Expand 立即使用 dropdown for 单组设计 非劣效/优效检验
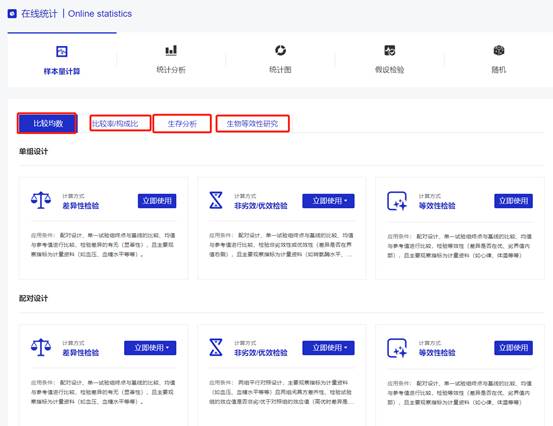 328,201
